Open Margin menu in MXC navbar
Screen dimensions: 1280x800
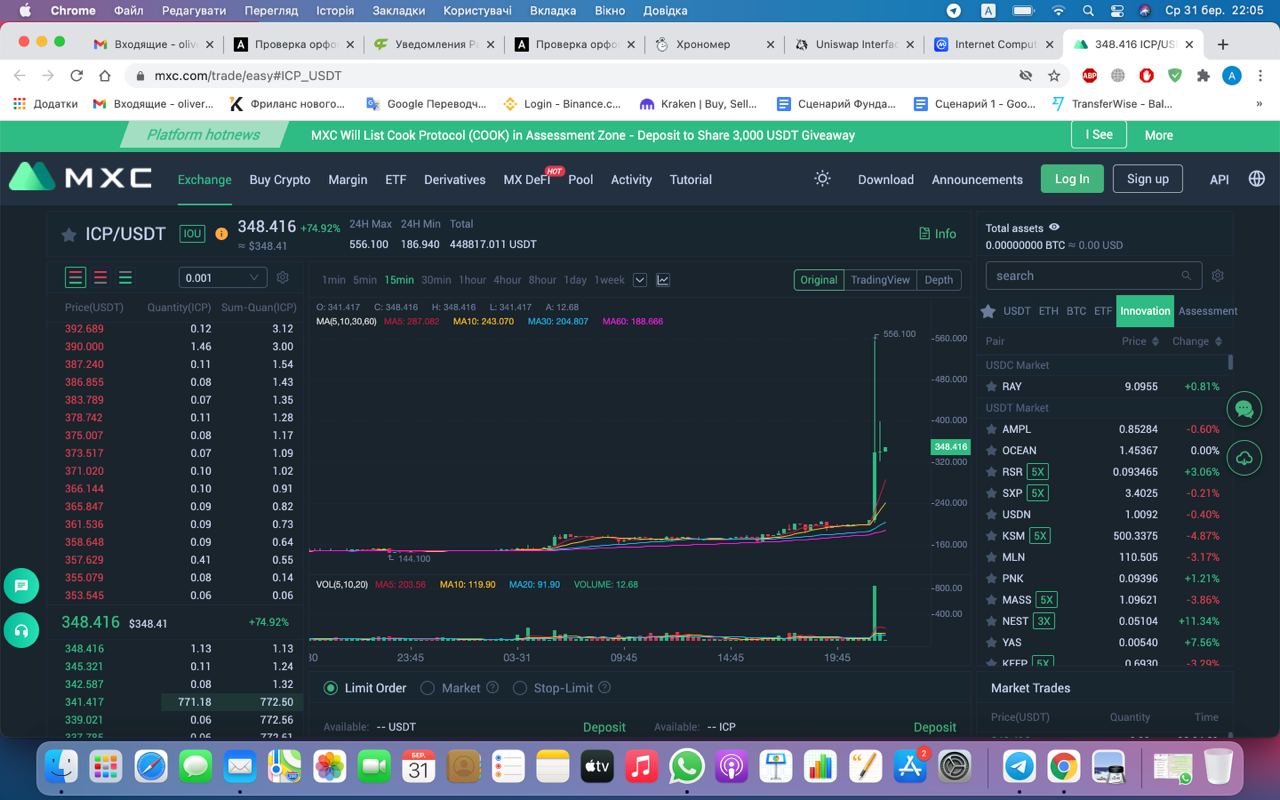348,180
